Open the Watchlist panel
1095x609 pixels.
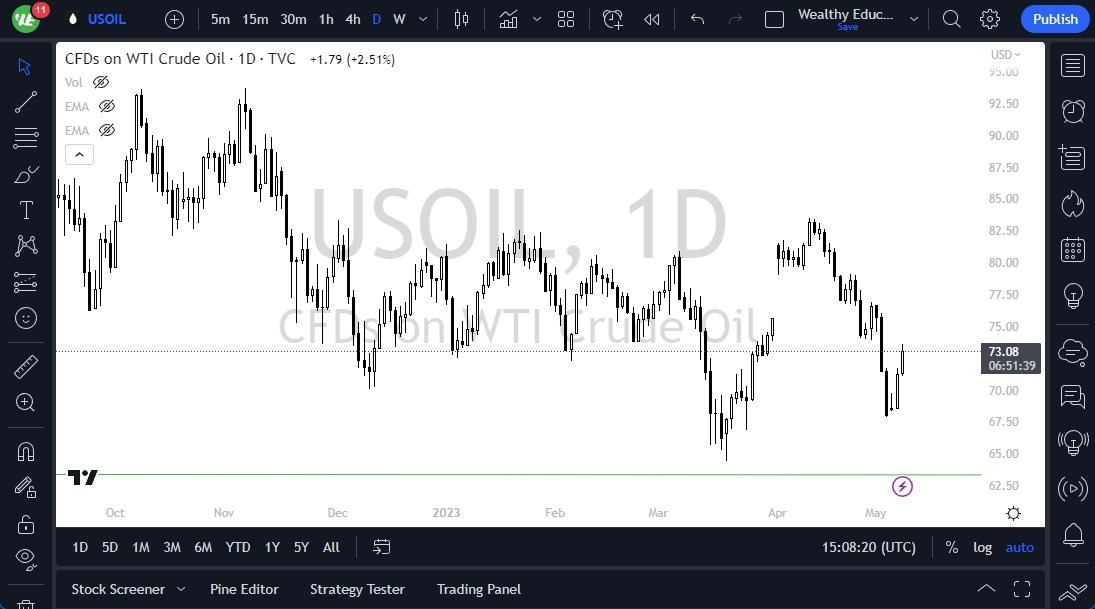point(1071,65)
